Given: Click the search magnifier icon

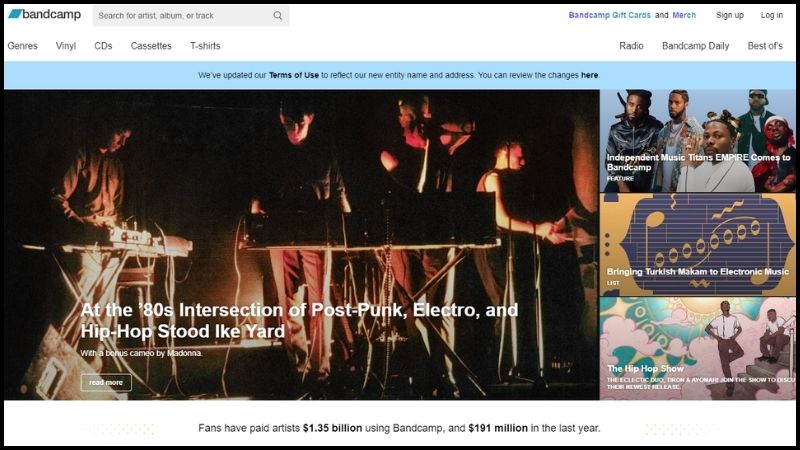Looking at the screenshot, I should click(277, 16).
